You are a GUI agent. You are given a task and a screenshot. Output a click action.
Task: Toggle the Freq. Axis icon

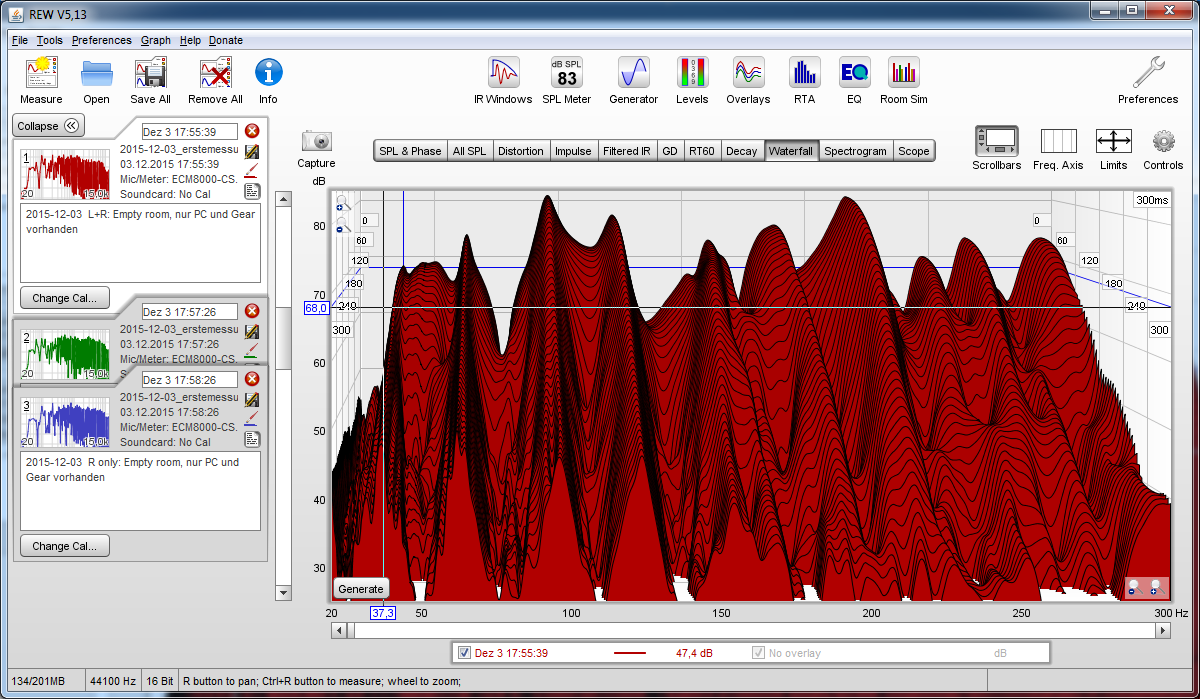pyautogui.click(x=1058, y=141)
